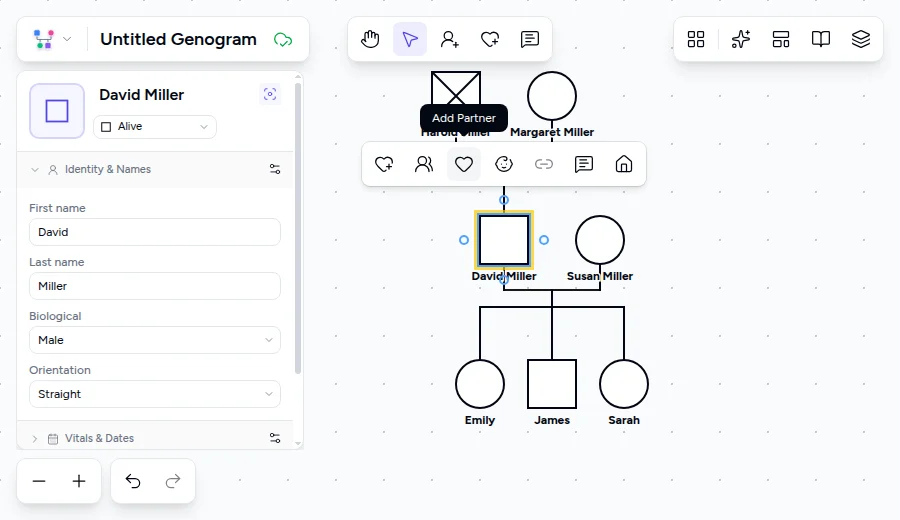Open Identity & Names field settings icon
Viewport: 900px width, 520px height.
(275, 169)
